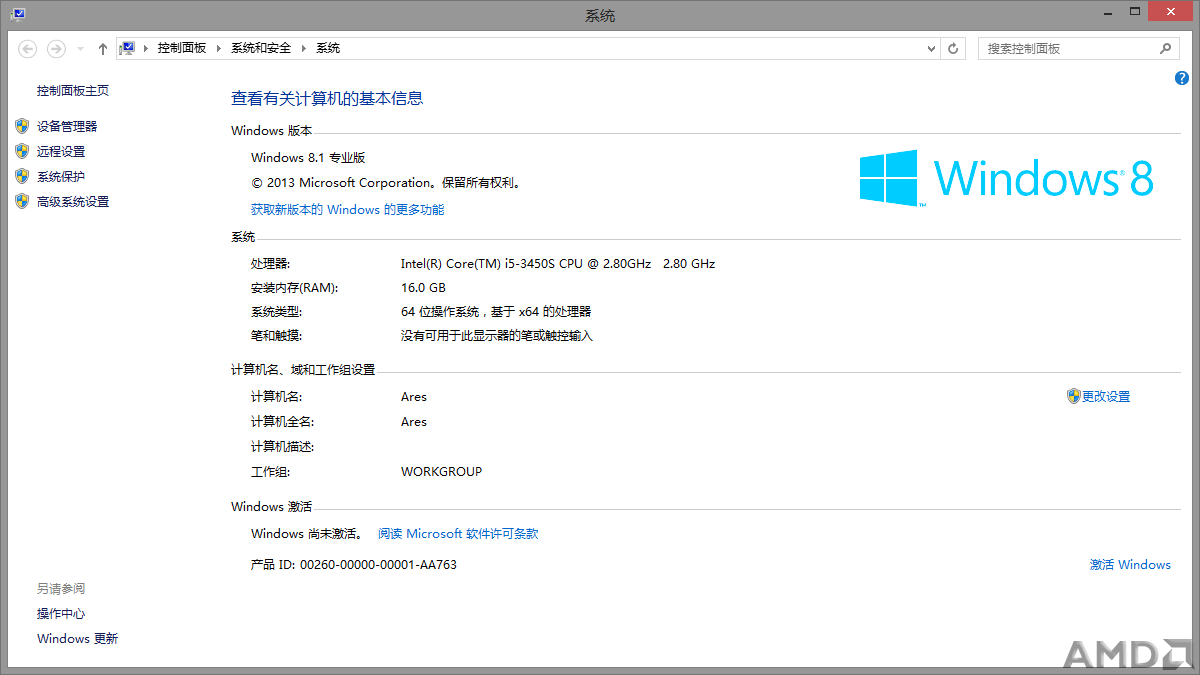The image size is (1200, 675).
Task: Open 高级系统设置 from sidebar
Action: (x=73, y=202)
